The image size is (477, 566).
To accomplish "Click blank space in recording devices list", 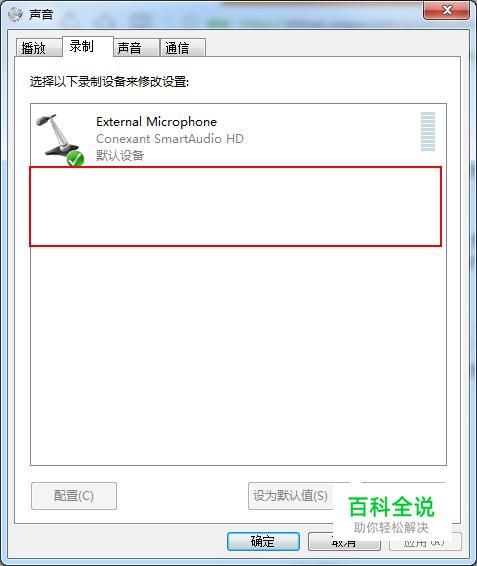I will click(x=238, y=356).
